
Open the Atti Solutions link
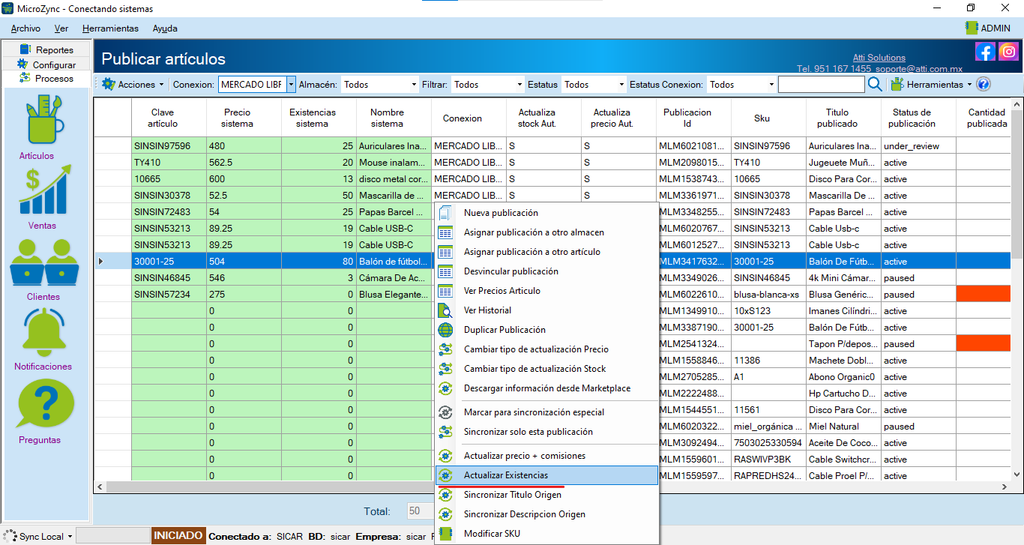879,57
